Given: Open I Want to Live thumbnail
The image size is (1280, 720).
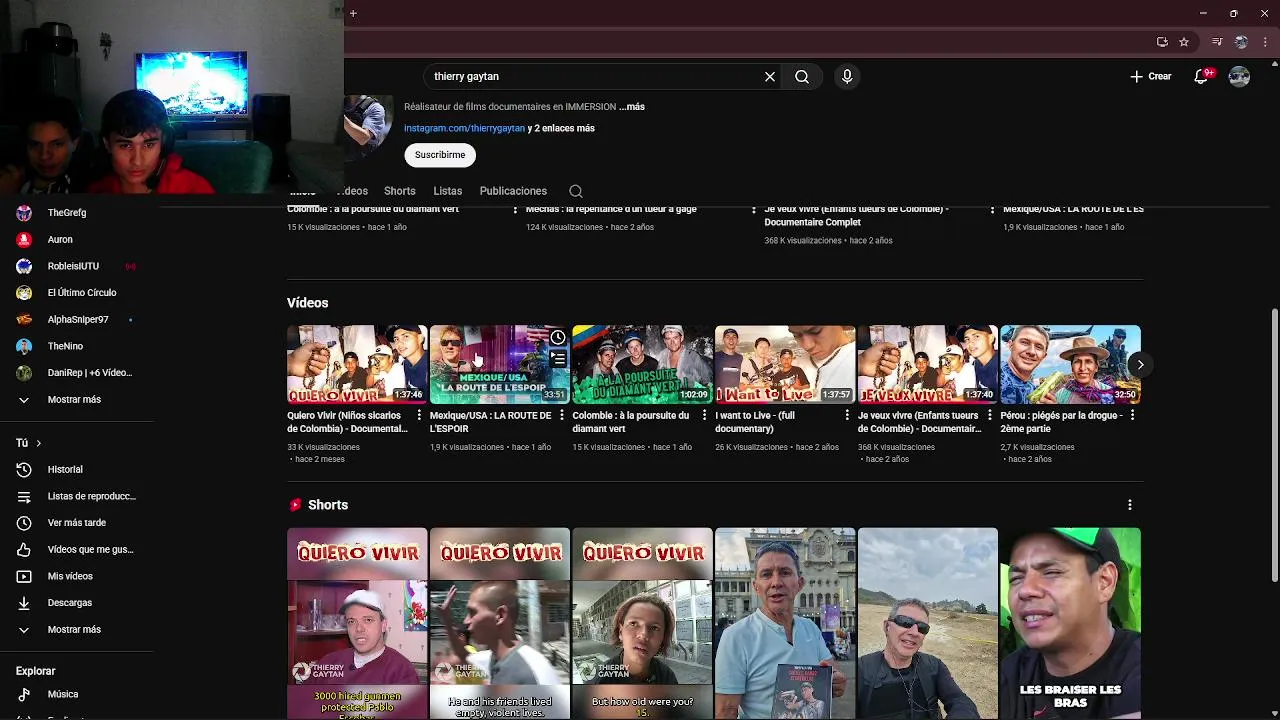Looking at the screenshot, I should pos(785,364).
